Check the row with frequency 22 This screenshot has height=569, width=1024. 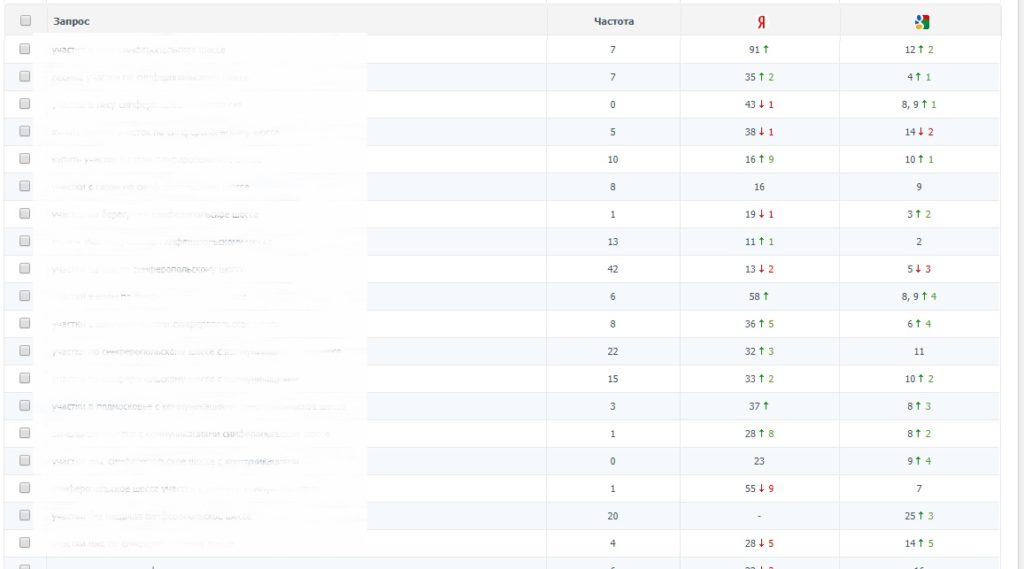[25, 351]
